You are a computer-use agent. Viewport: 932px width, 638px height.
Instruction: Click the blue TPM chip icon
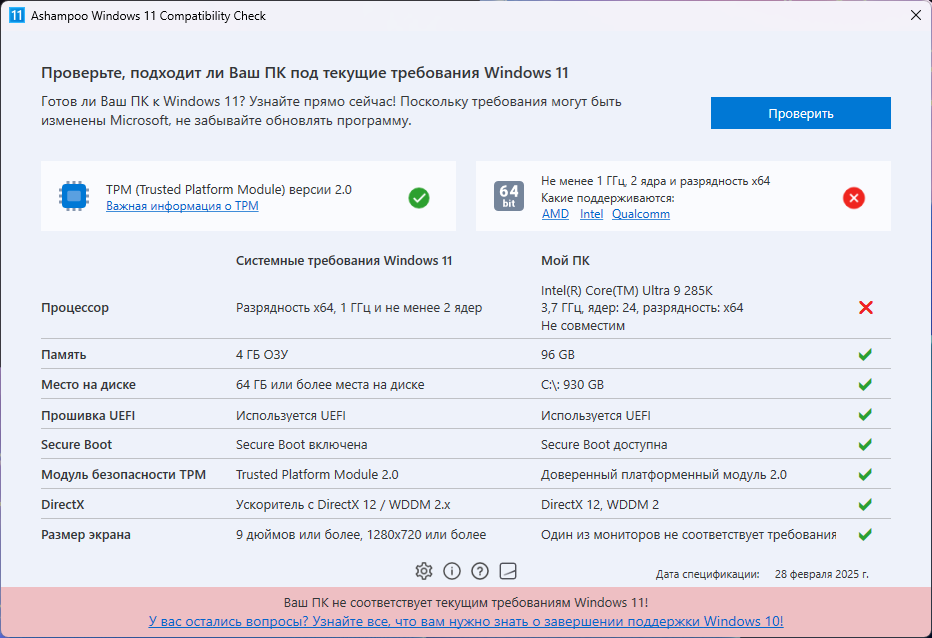74,196
